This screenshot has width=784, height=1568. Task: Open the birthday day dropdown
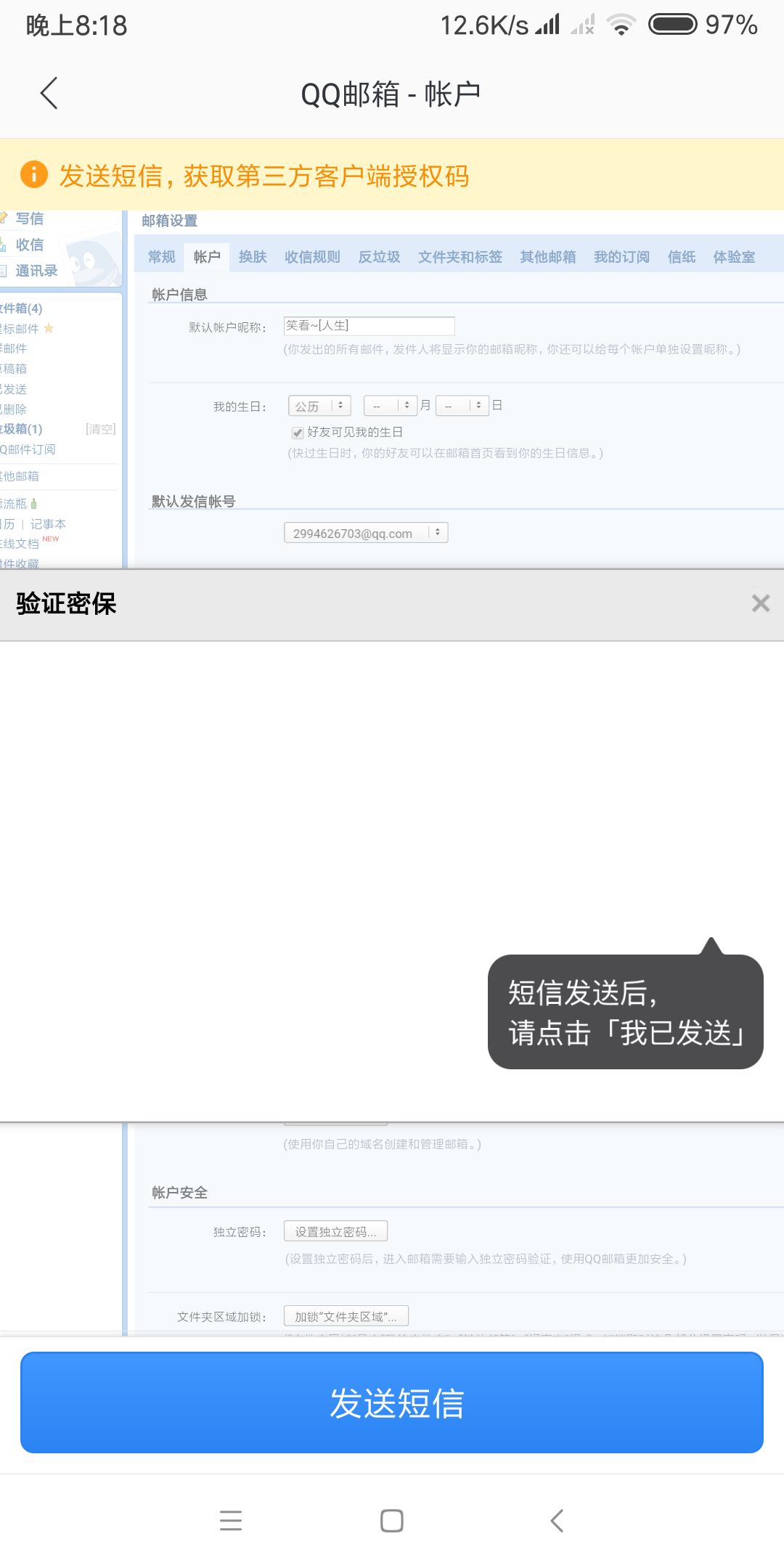(462, 406)
